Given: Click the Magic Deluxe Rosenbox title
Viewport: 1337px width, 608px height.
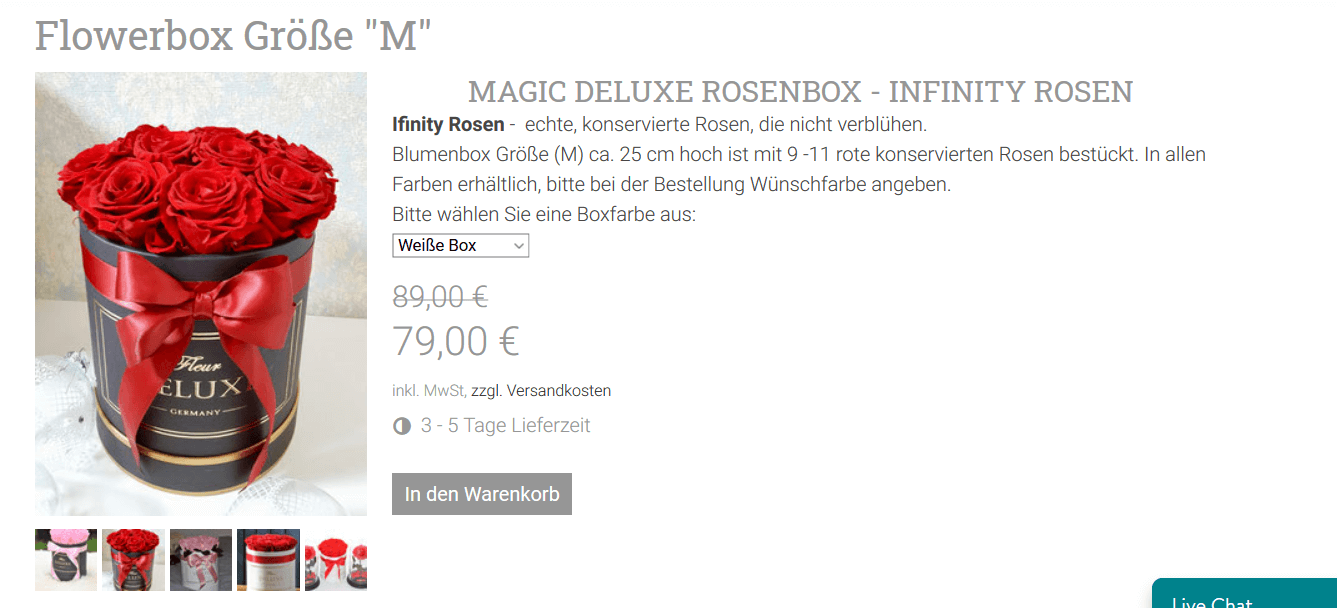Looking at the screenshot, I should [800, 92].
